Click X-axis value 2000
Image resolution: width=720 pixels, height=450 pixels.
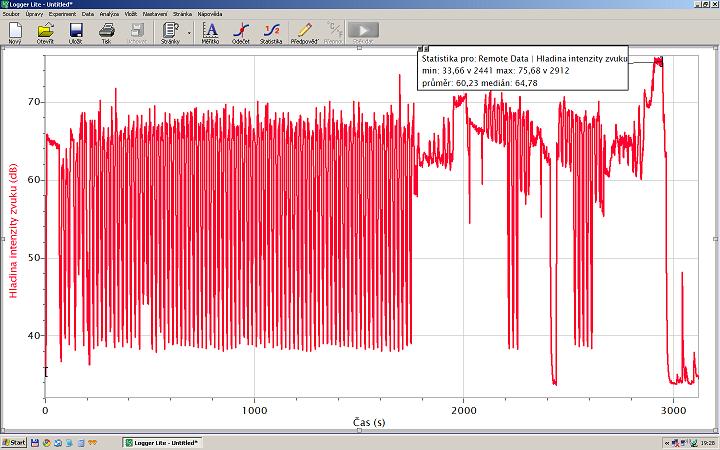(464, 410)
